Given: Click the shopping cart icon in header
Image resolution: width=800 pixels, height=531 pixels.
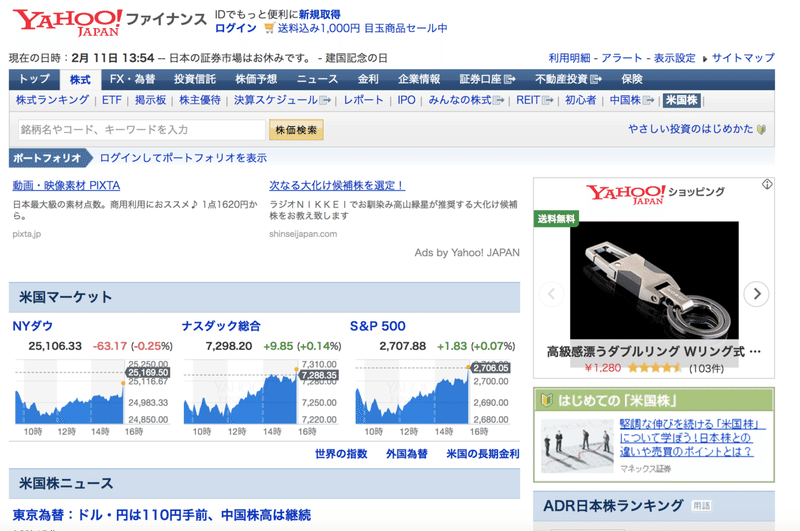Looking at the screenshot, I should point(269,28).
